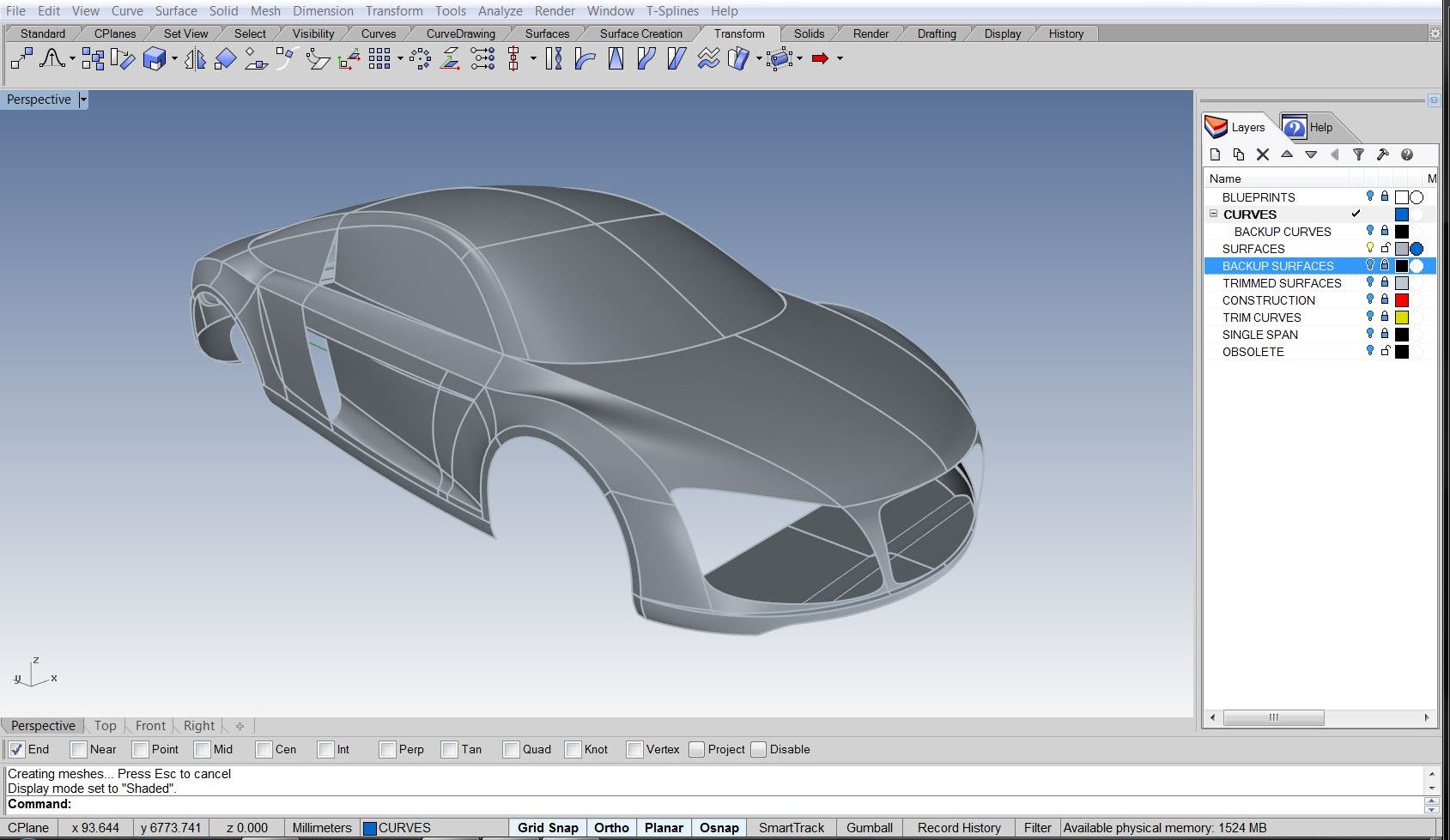The height and width of the screenshot is (840, 1450).
Task: Move layer up with triangle icon
Action: [1287, 154]
